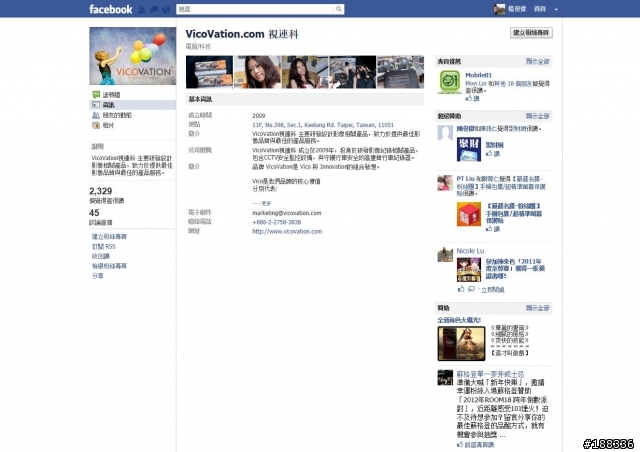The height and width of the screenshot is (452, 640).
Task: Click phone number +886-2-2758-3838
Action: [276, 222]
